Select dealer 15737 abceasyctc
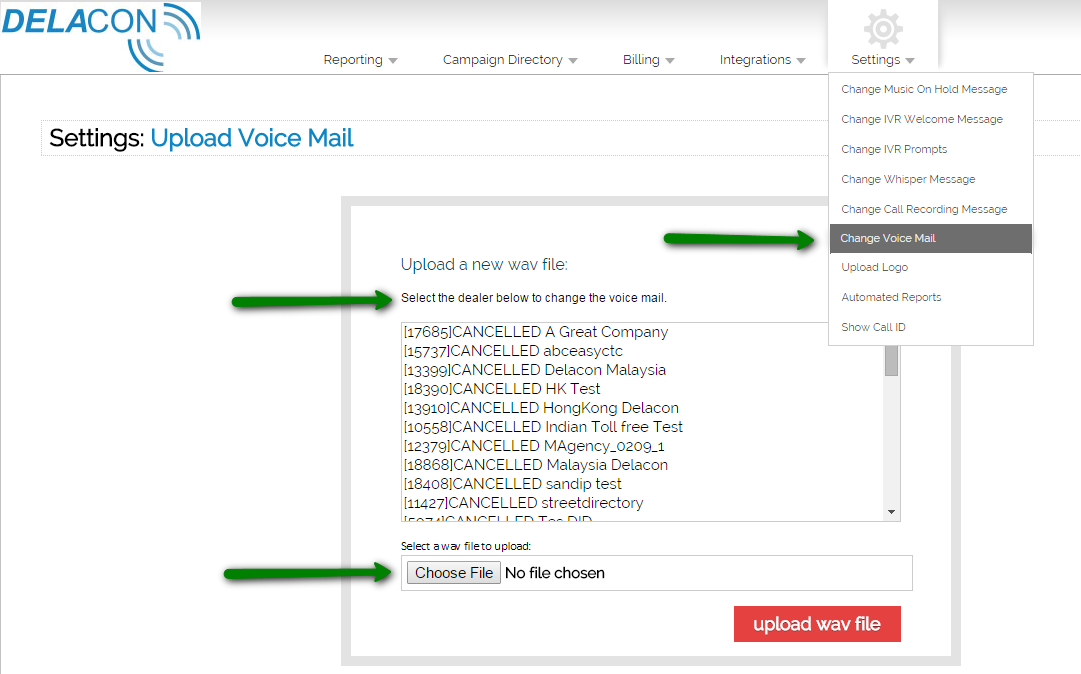The height and width of the screenshot is (674, 1081). (513, 351)
